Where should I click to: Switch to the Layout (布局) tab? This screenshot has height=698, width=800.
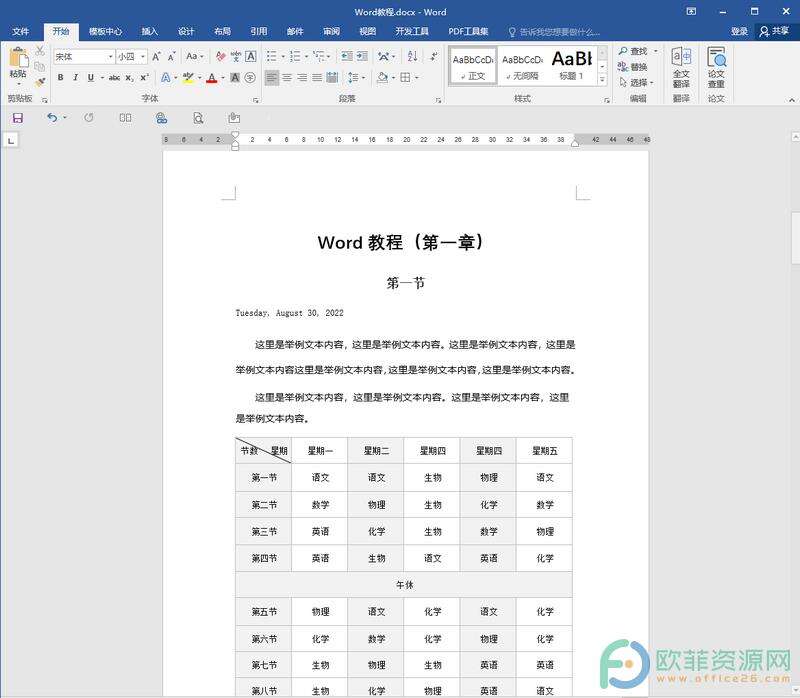222,31
